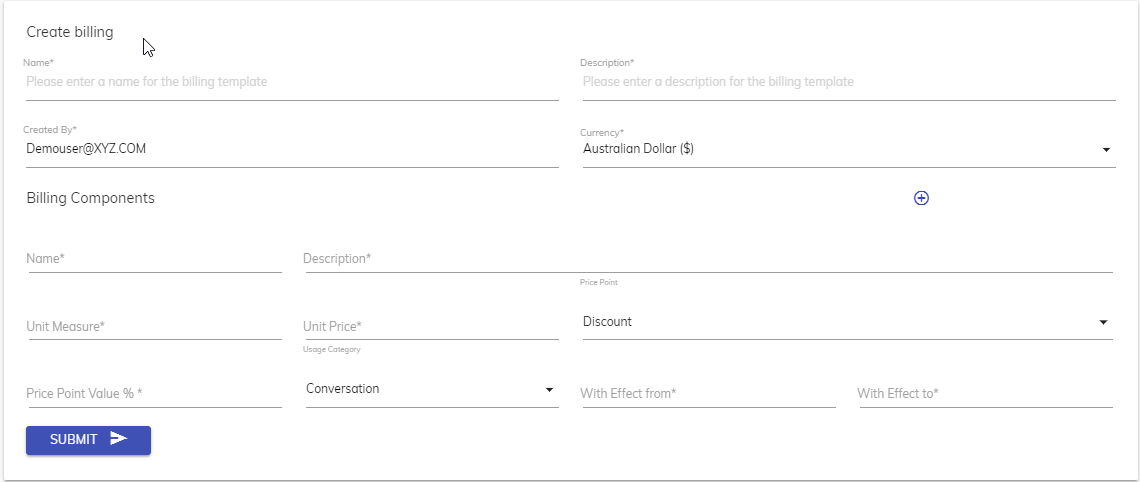Click into the Unit Price field
The height and width of the screenshot is (482, 1140).
[x=430, y=327]
